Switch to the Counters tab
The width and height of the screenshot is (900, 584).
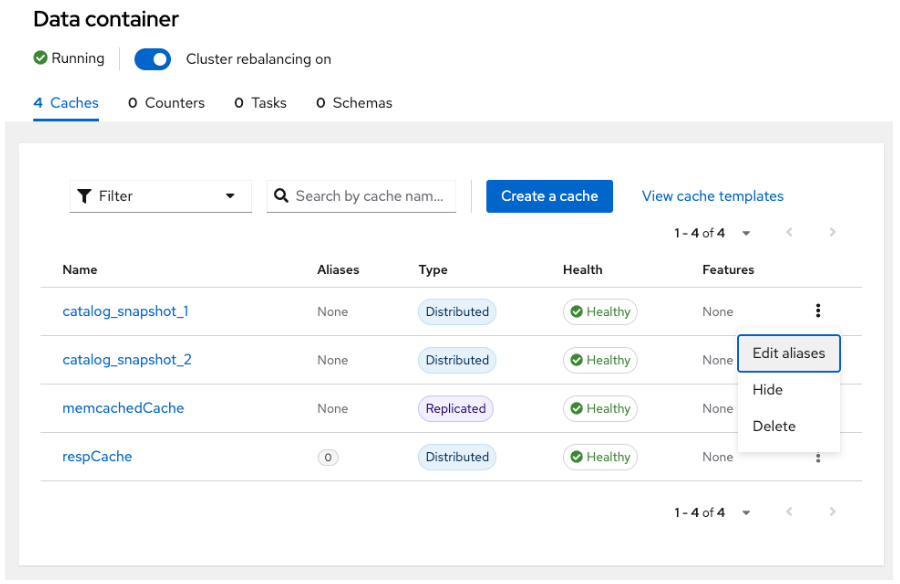[x=166, y=103]
